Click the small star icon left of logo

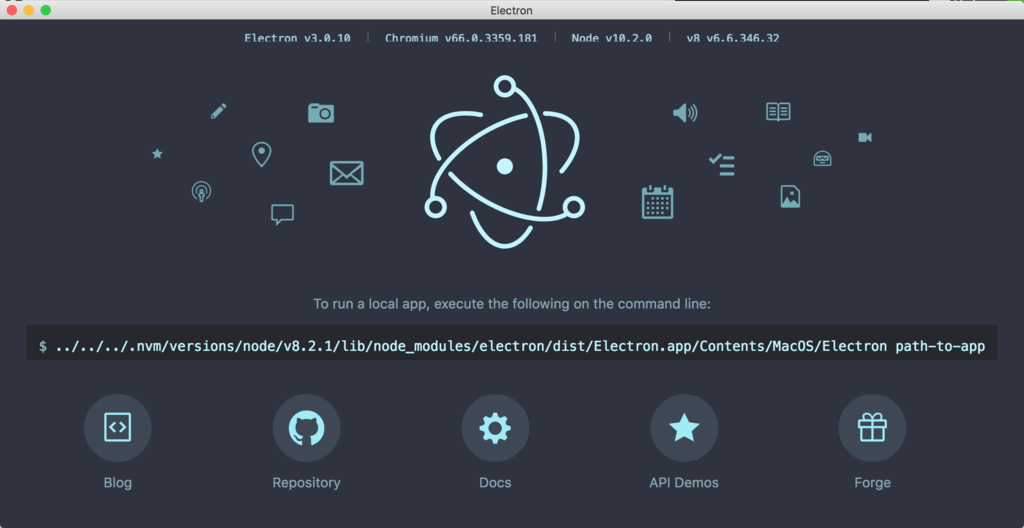pyautogui.click(x=157, y=154)
